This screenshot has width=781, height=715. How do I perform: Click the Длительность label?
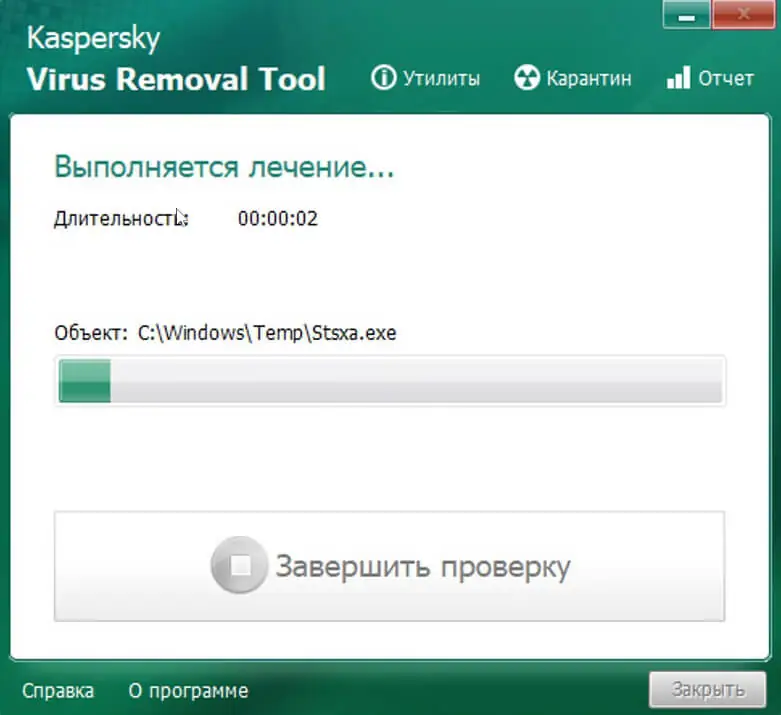tap(121, 219)
